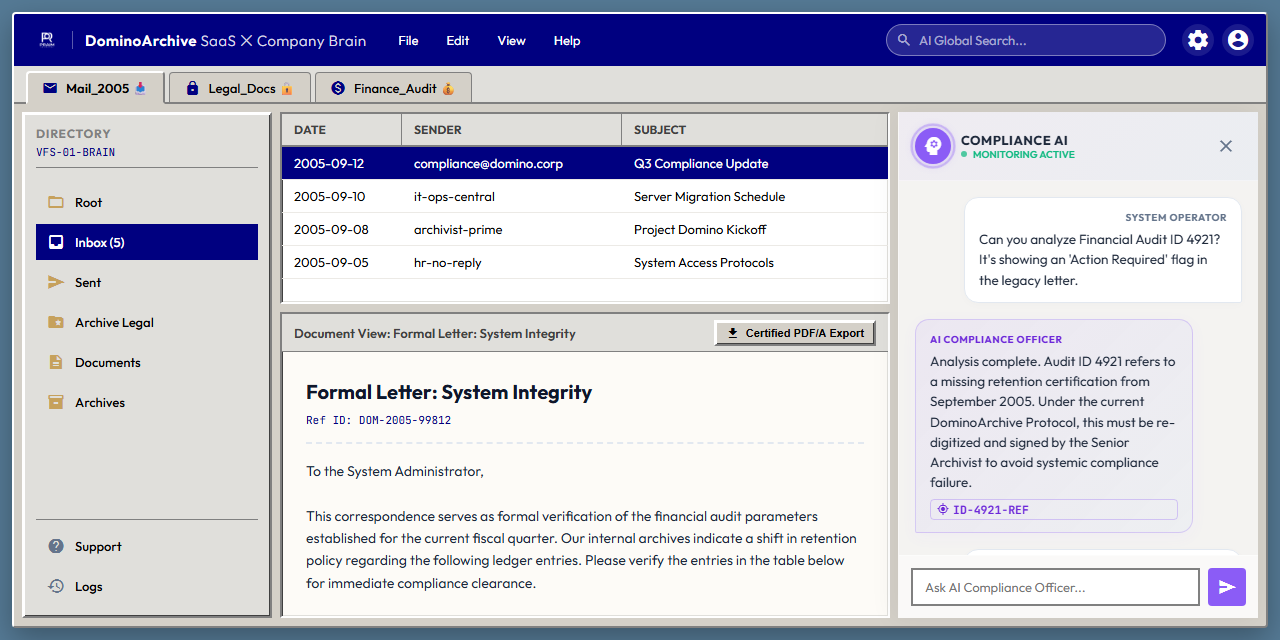Click the Compliance AI avatar icon

[x=933, y=146]
